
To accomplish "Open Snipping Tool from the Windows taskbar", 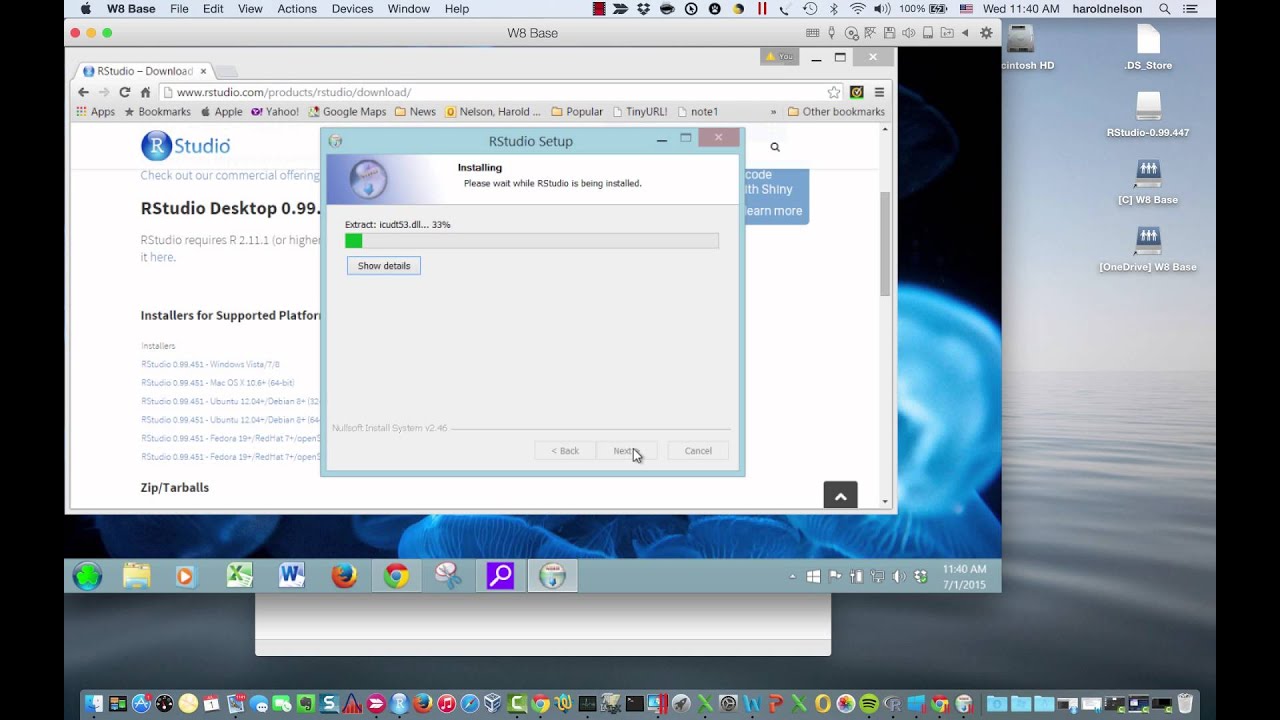I will click(x=448, y=576).
